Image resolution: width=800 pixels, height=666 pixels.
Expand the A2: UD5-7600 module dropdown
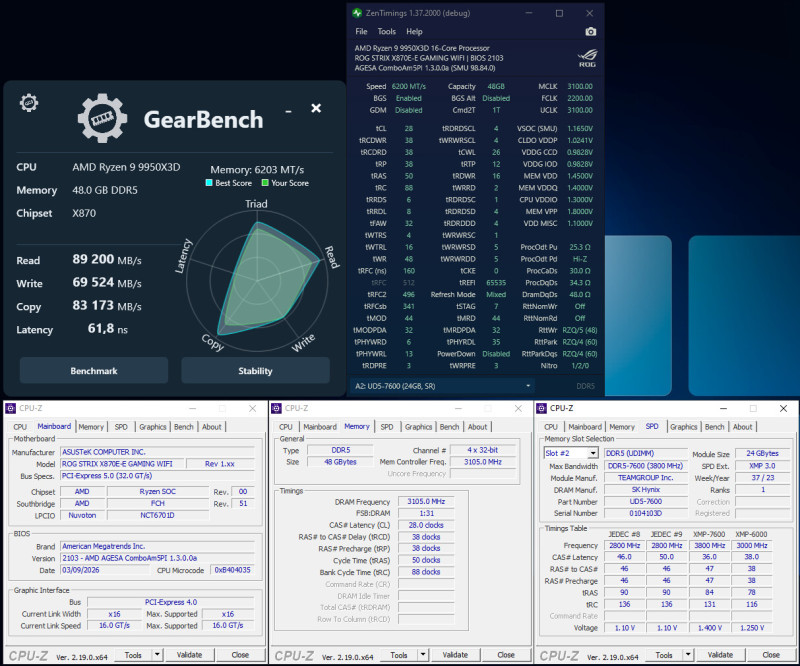(528, 386)
